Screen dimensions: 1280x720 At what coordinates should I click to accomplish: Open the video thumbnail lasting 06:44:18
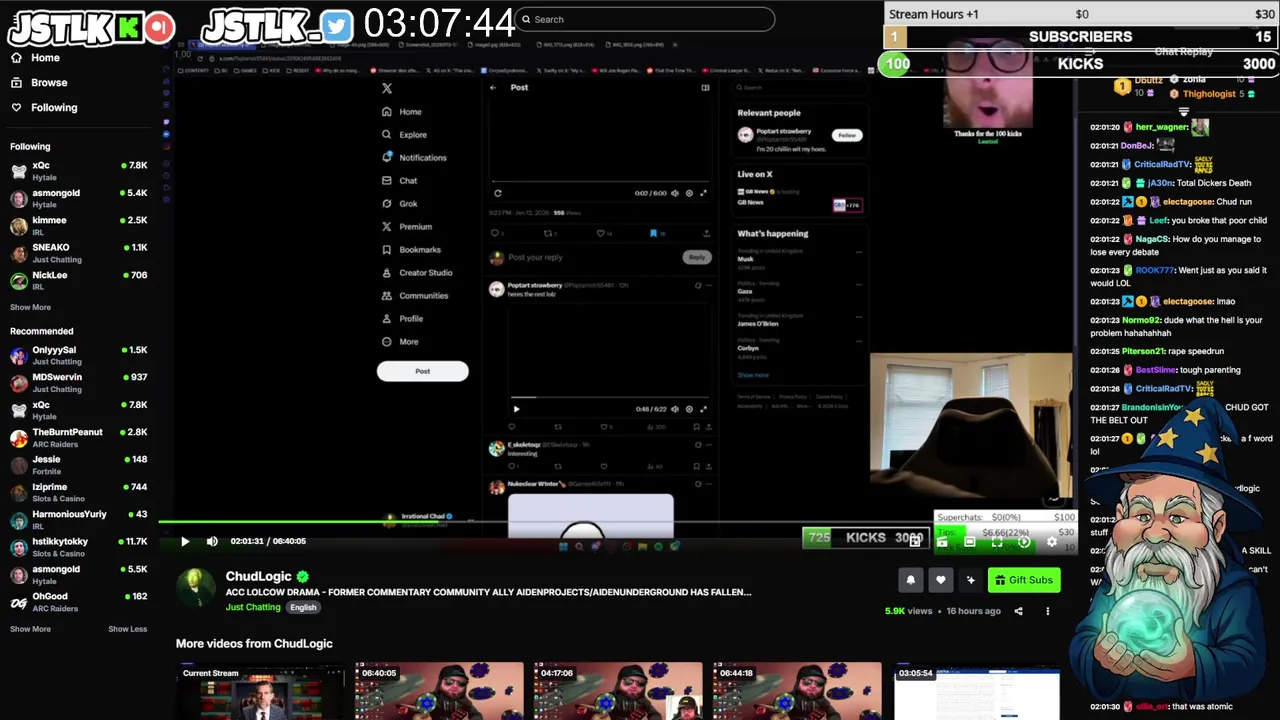[x=797, y=691]
